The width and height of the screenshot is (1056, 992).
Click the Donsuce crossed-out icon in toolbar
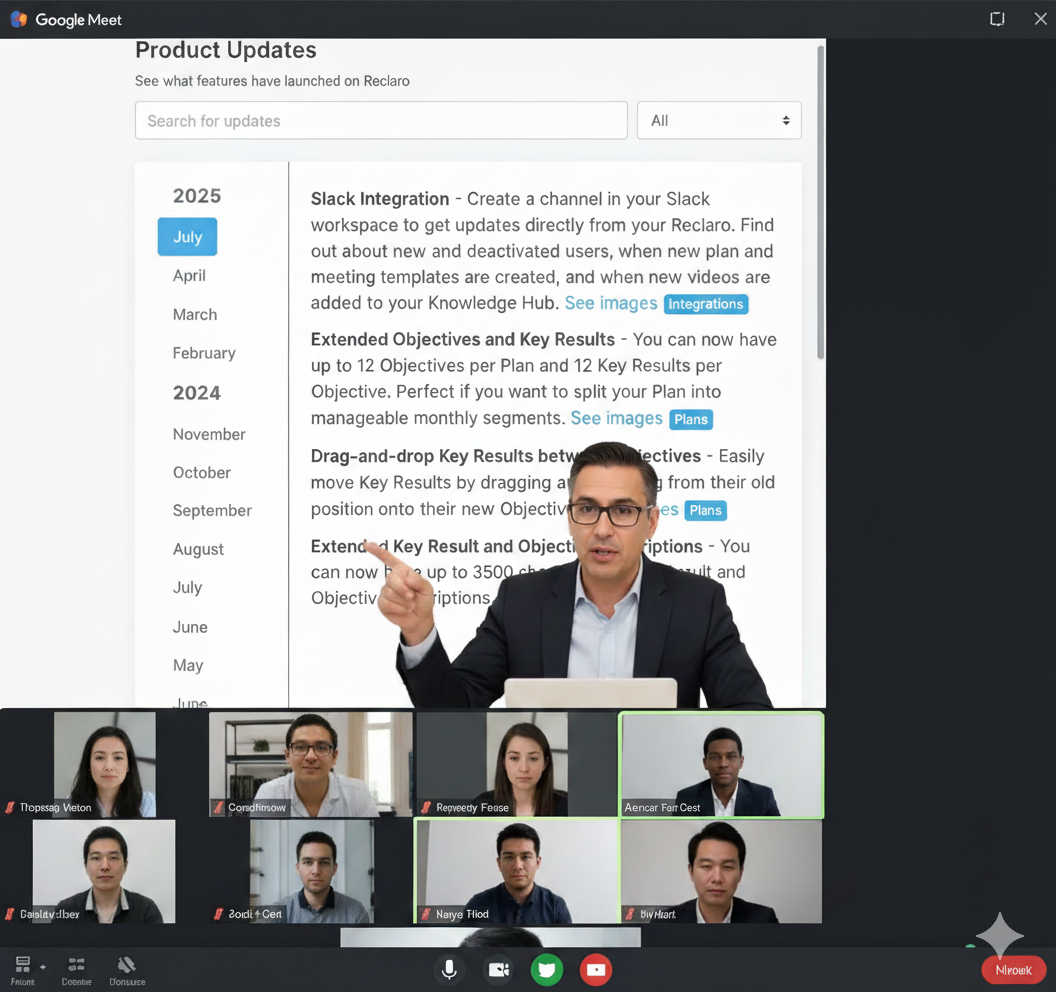tap(127, 964)
